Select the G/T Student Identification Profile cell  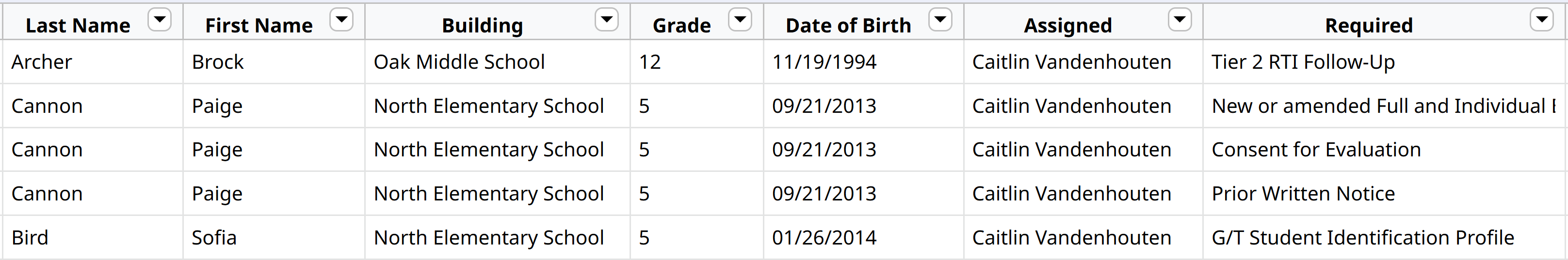point(1385,238)
